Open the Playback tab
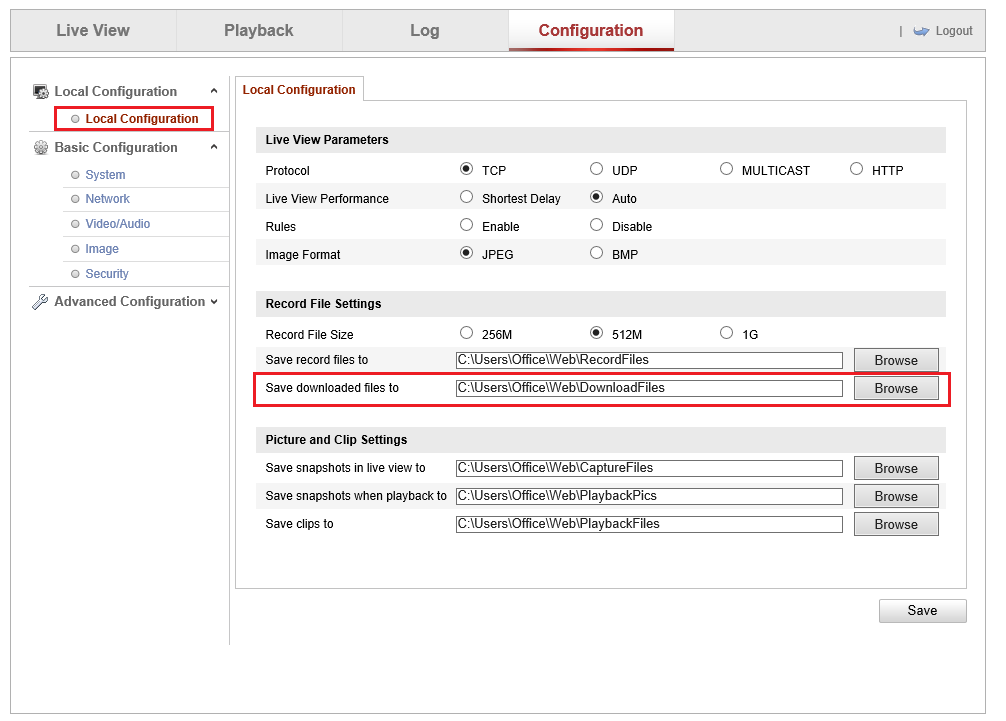Screen dimensions: 1006x721 (x=259, y=30)
